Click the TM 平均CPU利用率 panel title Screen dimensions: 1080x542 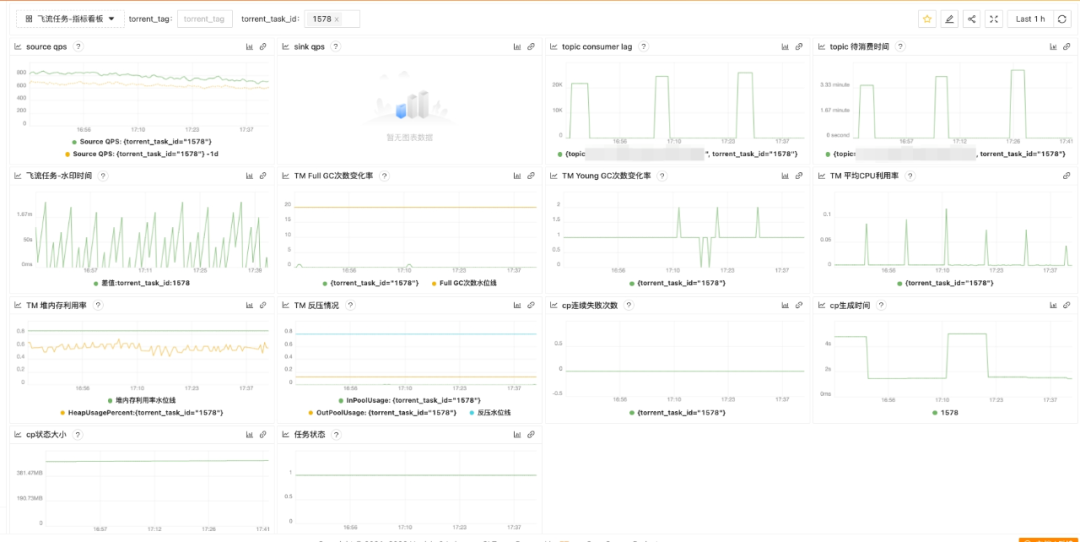[x=864, y=176]
